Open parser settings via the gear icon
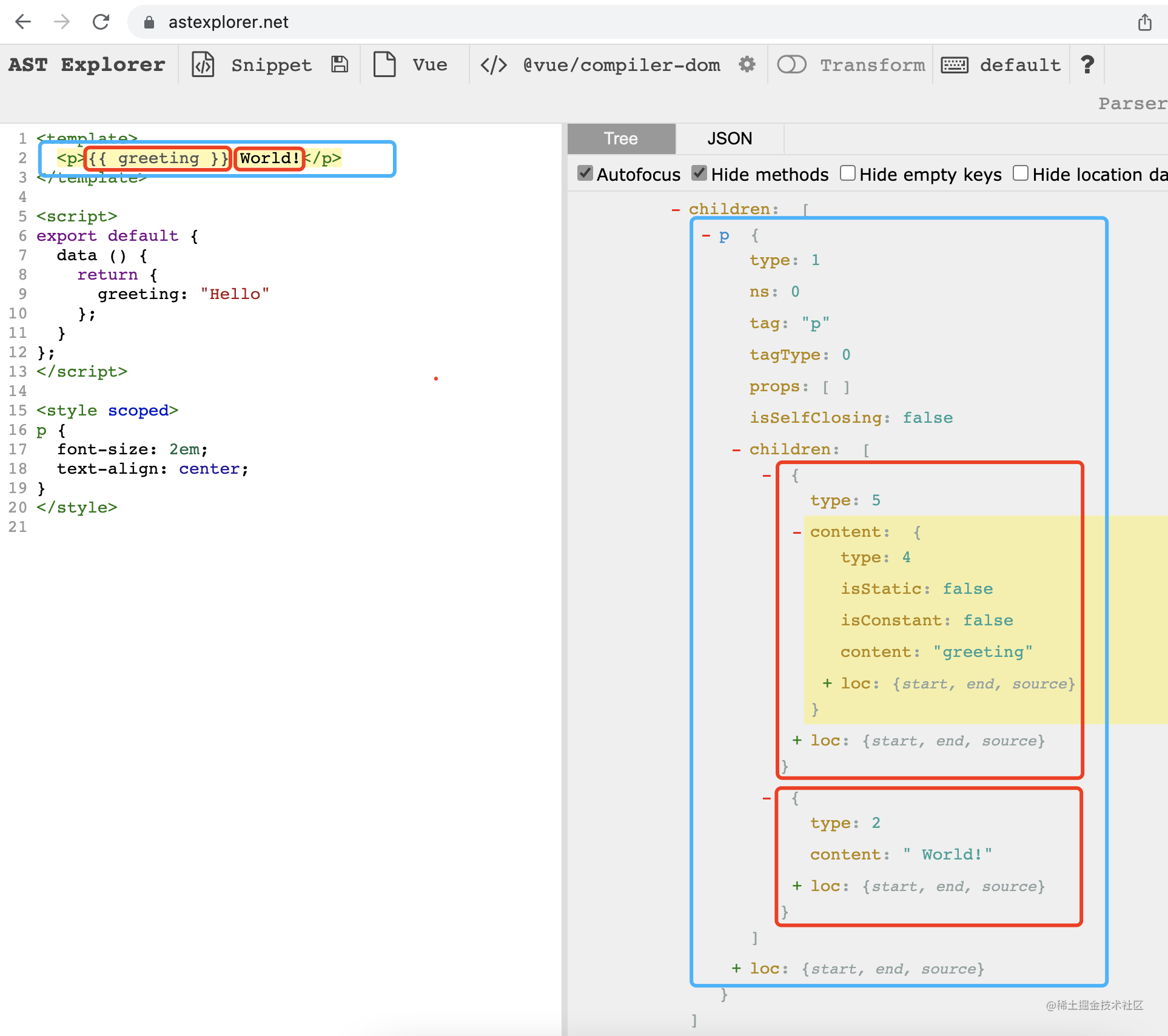The width and height of the screenshot is (1168, 1036). point(747,64)
